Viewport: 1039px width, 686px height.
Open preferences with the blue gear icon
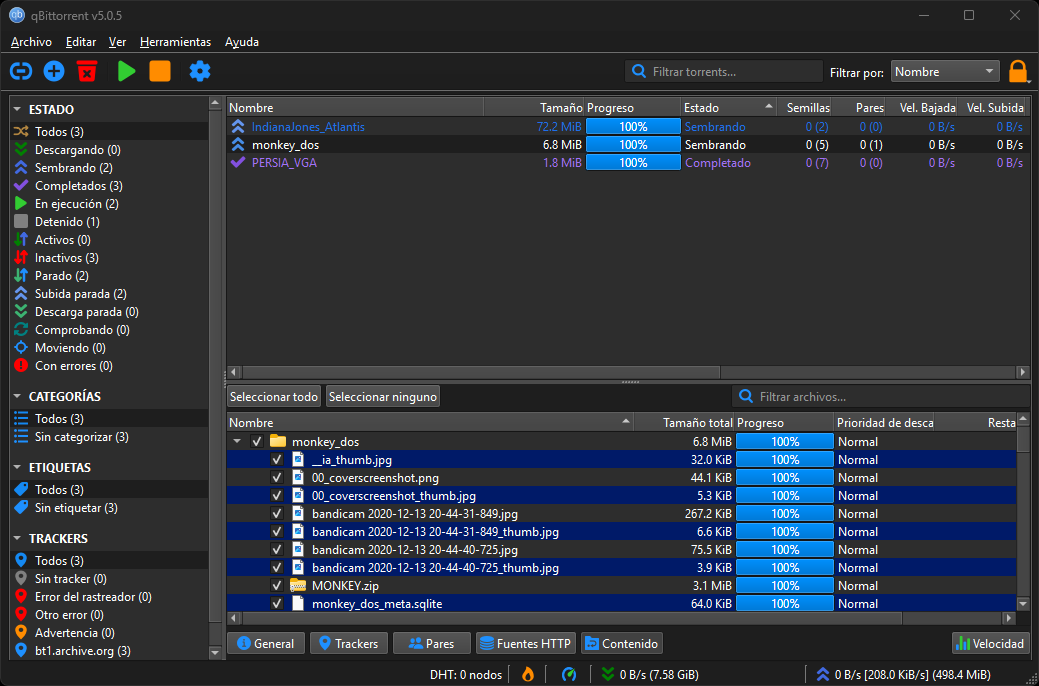pos(200,71)
